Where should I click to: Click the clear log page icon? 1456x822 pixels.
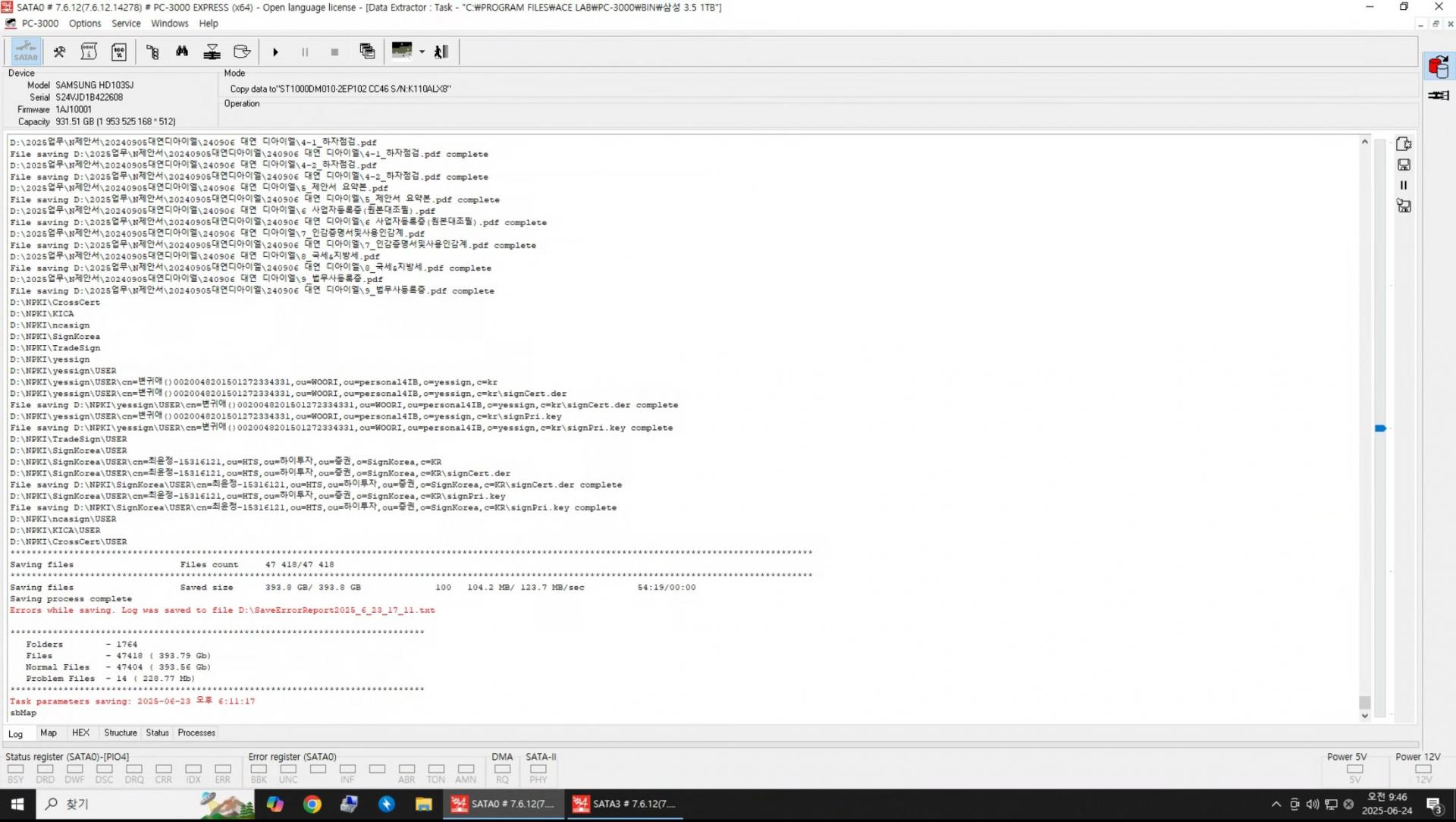click(x=1404, y=144)
